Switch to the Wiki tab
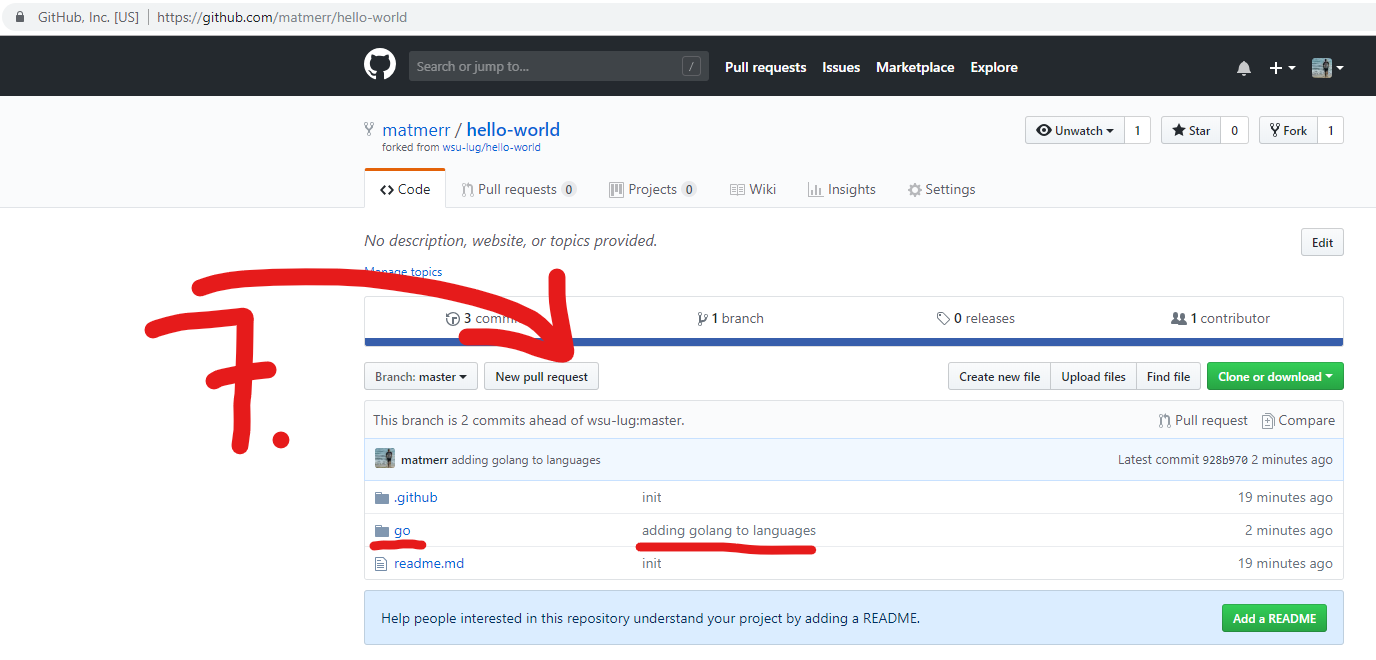The image size is (1376, 660). pyautogui.click(x=752, y=189)
